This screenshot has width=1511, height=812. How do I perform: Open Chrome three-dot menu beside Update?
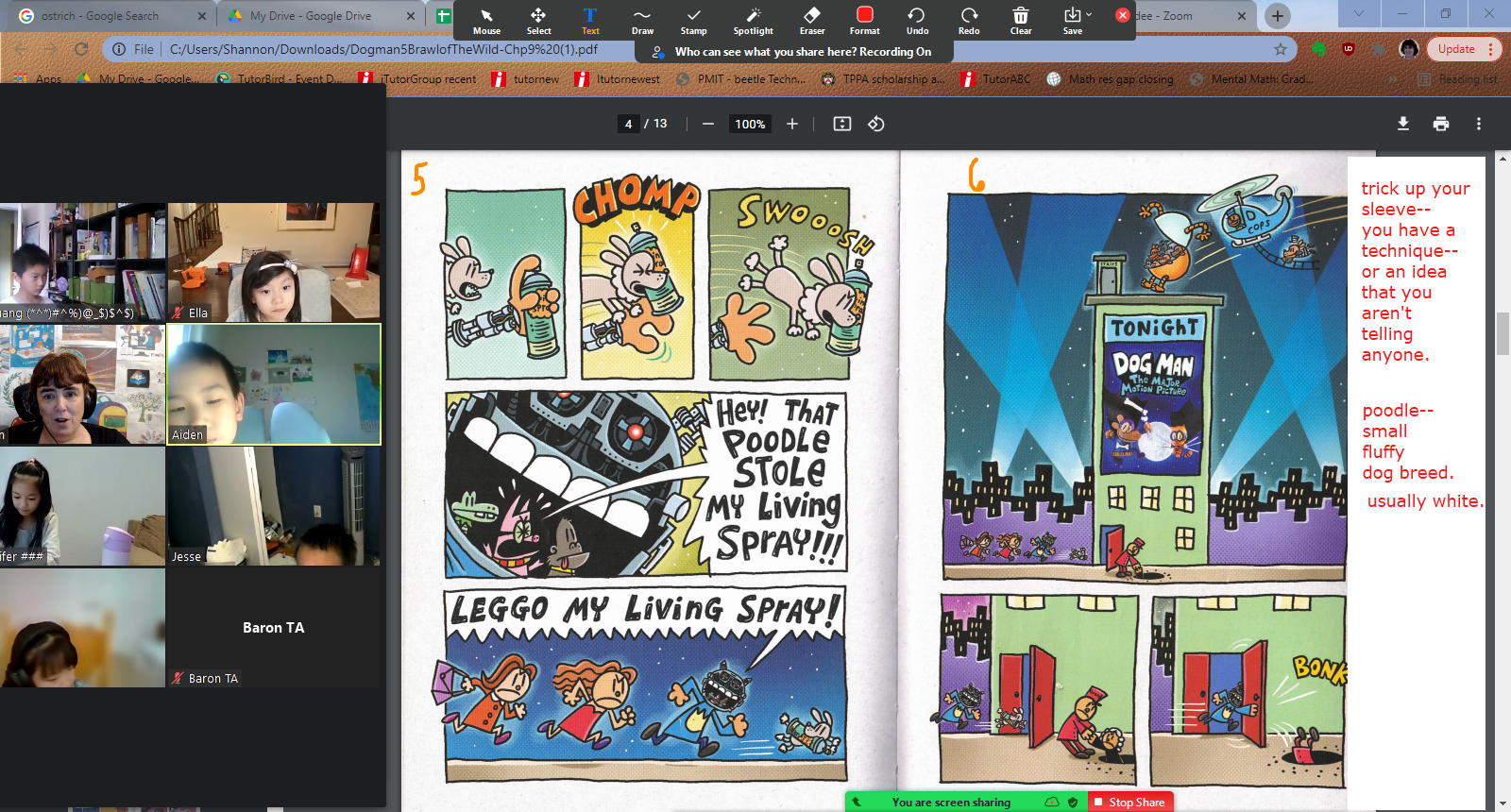pos(1491,49)
